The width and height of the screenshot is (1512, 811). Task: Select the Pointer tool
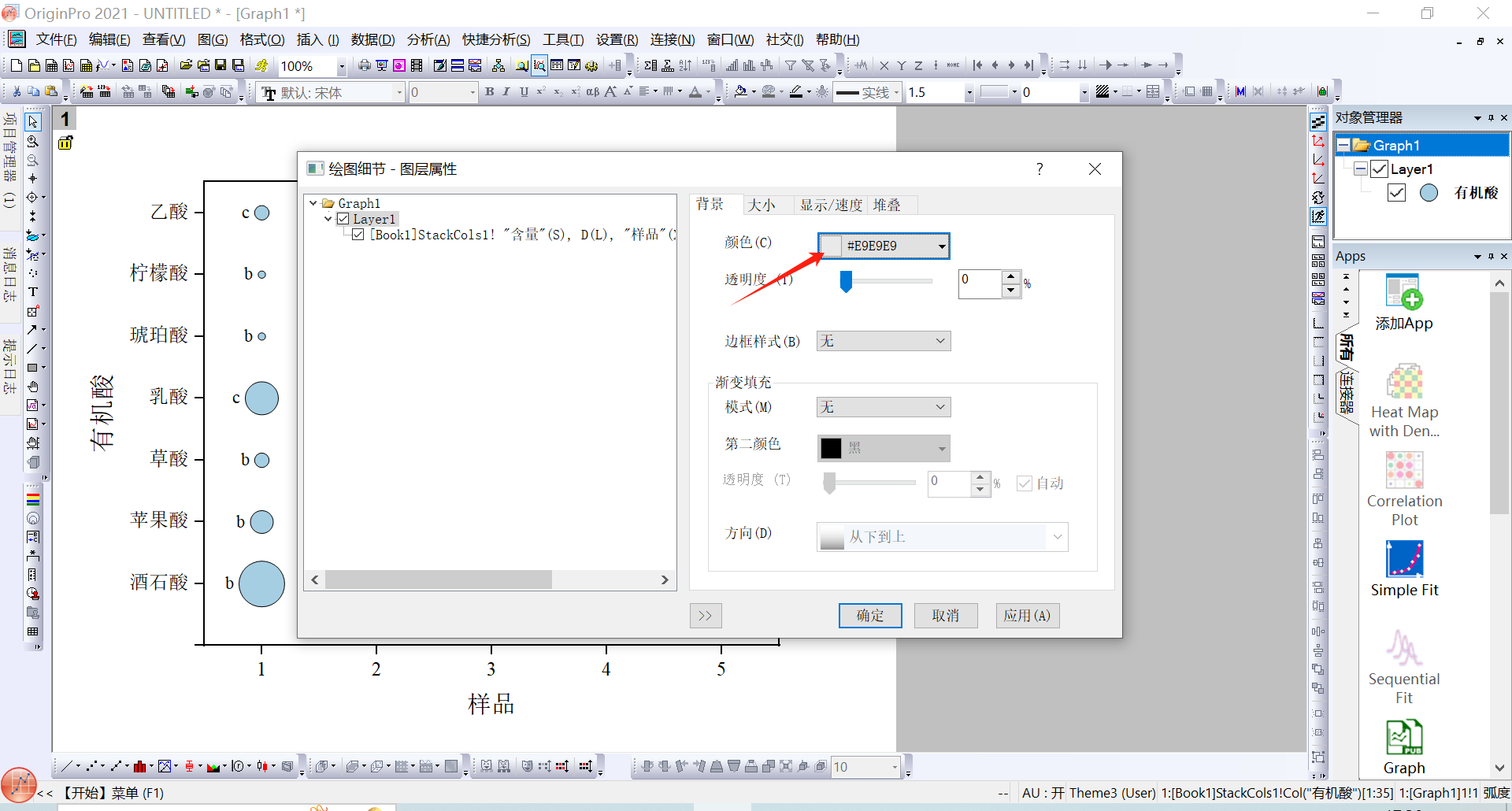coord(33,122)
